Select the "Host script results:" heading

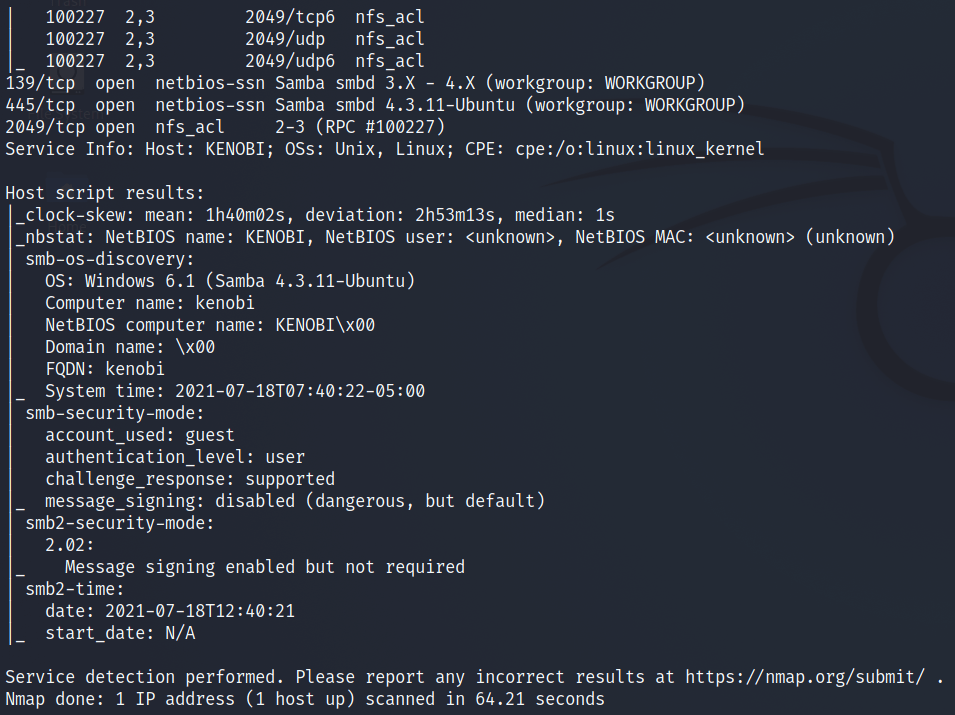tap(104, 192)
